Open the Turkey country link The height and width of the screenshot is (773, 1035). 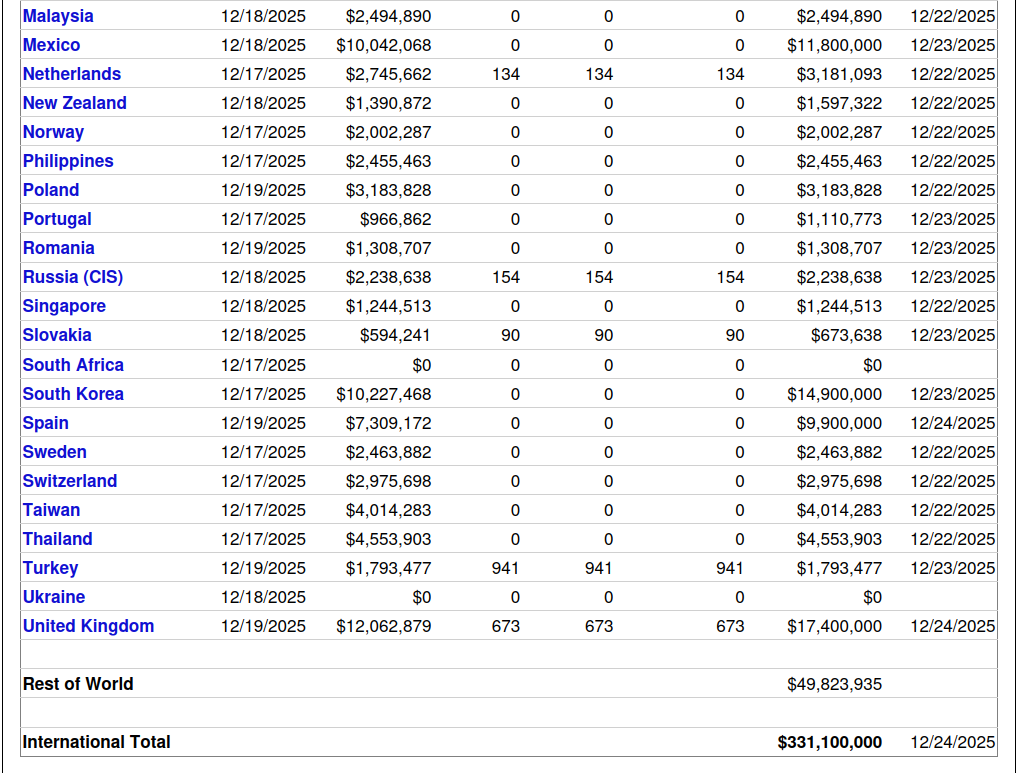tap(51, 568)
